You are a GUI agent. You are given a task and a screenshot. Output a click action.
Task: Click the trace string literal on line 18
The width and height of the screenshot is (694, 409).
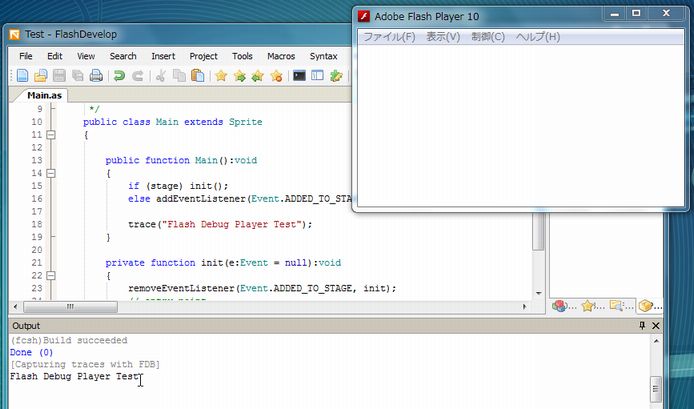tap(231, 224)
